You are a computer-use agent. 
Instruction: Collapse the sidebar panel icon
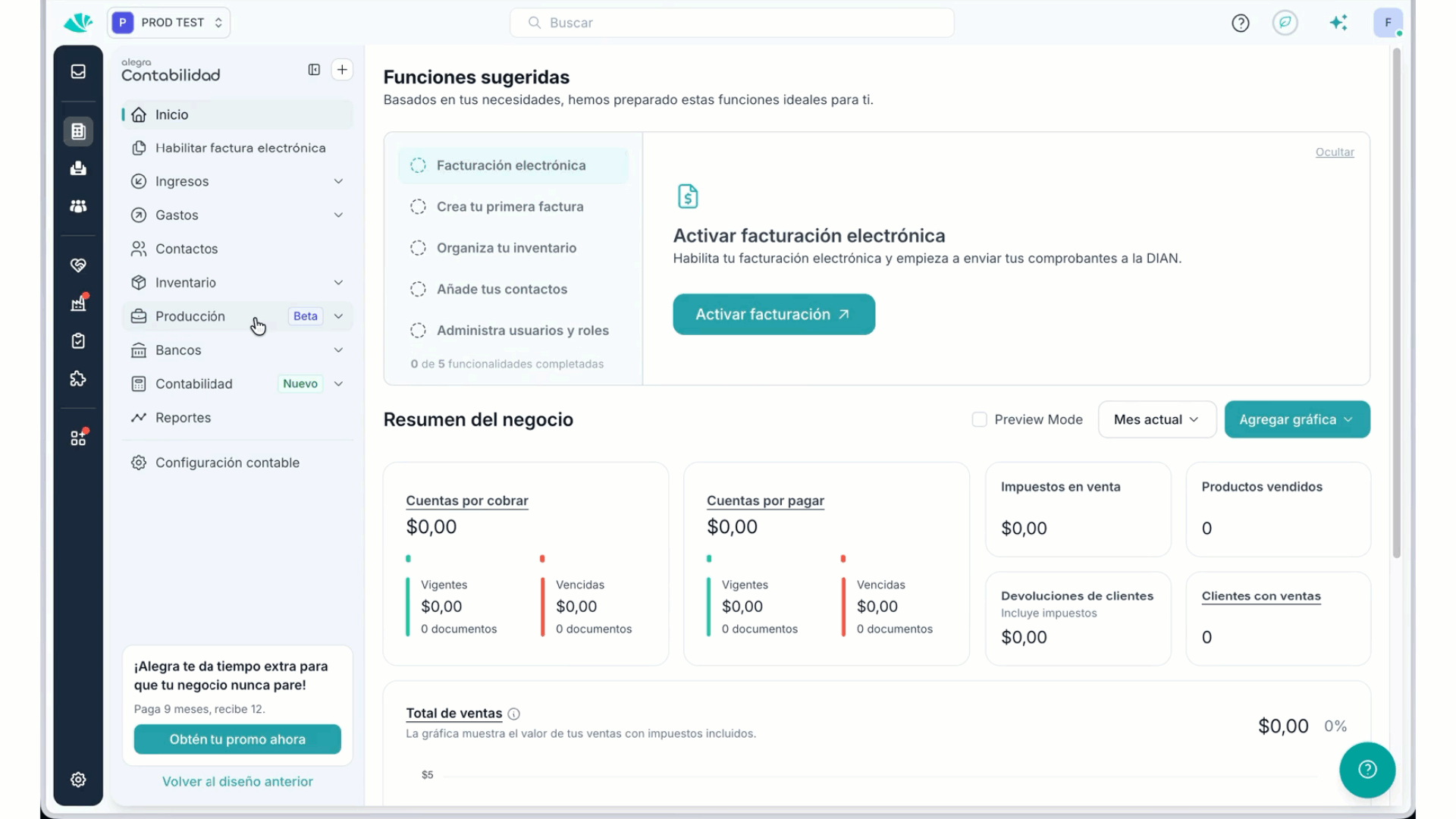pos(314,70)
